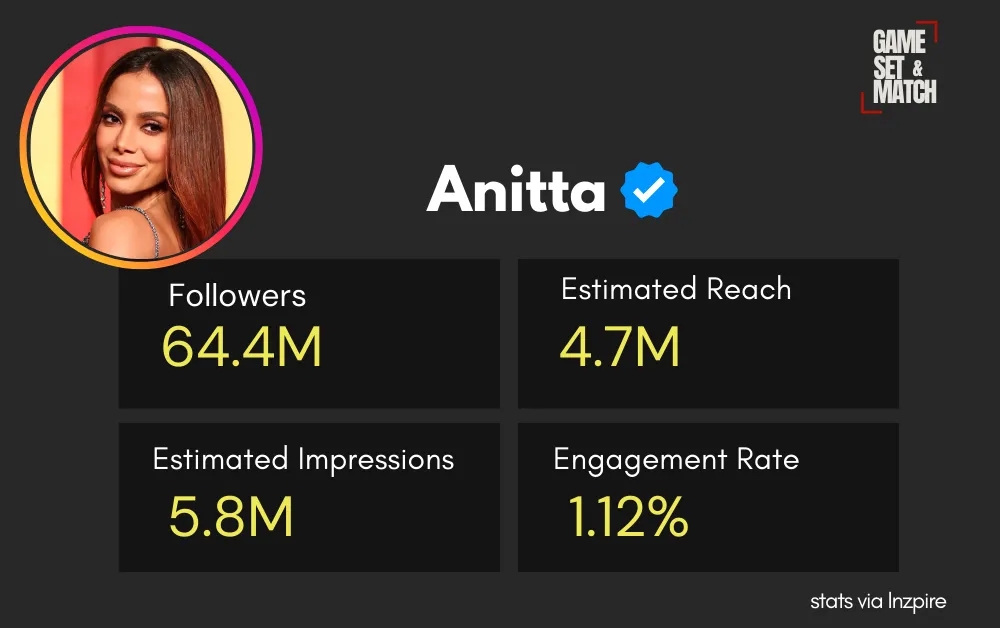Select the word SET in the logo
1000x628 pixels.
888,68
